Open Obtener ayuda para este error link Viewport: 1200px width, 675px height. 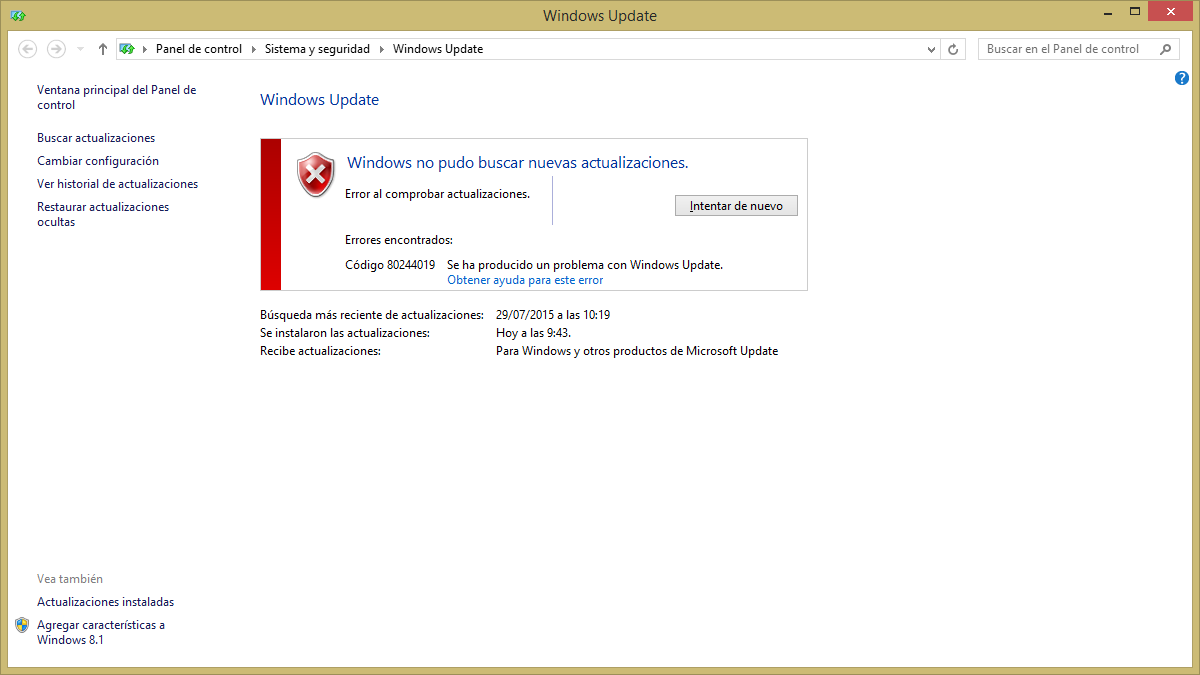525,280
